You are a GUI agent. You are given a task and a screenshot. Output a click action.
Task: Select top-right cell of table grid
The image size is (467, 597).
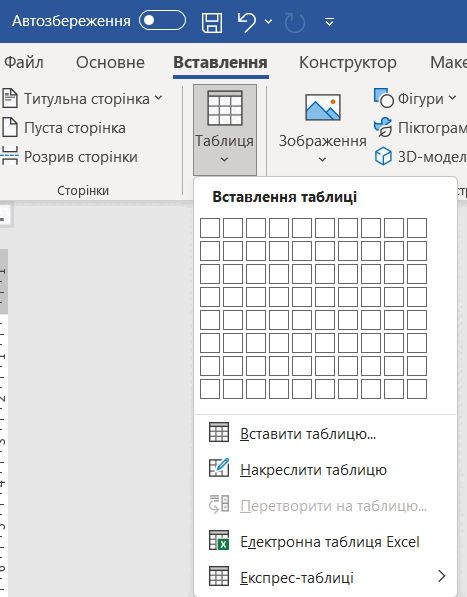[417, 228]
